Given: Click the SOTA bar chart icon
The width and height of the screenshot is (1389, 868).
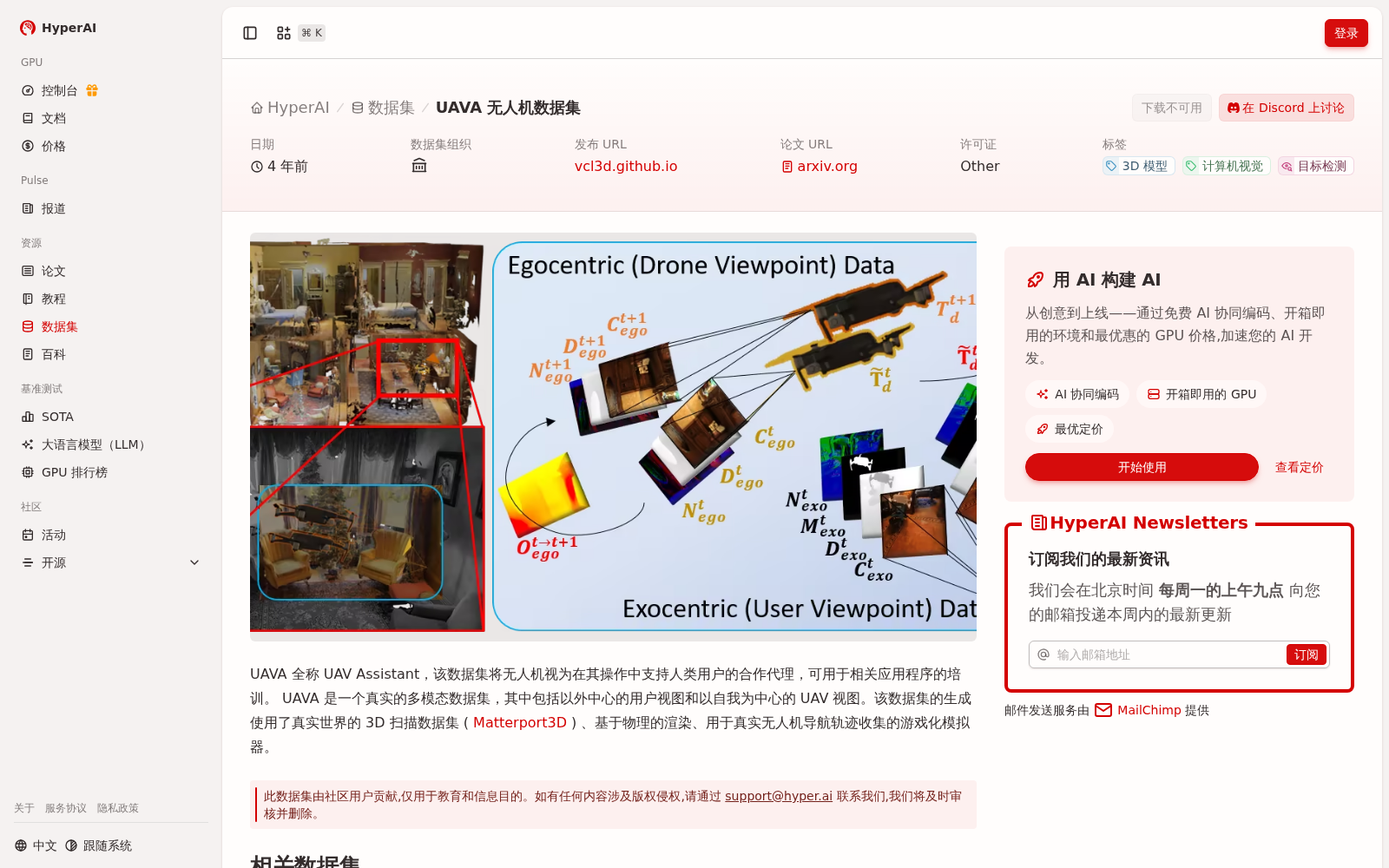Looking at the screenshot, I should [28, 417].
